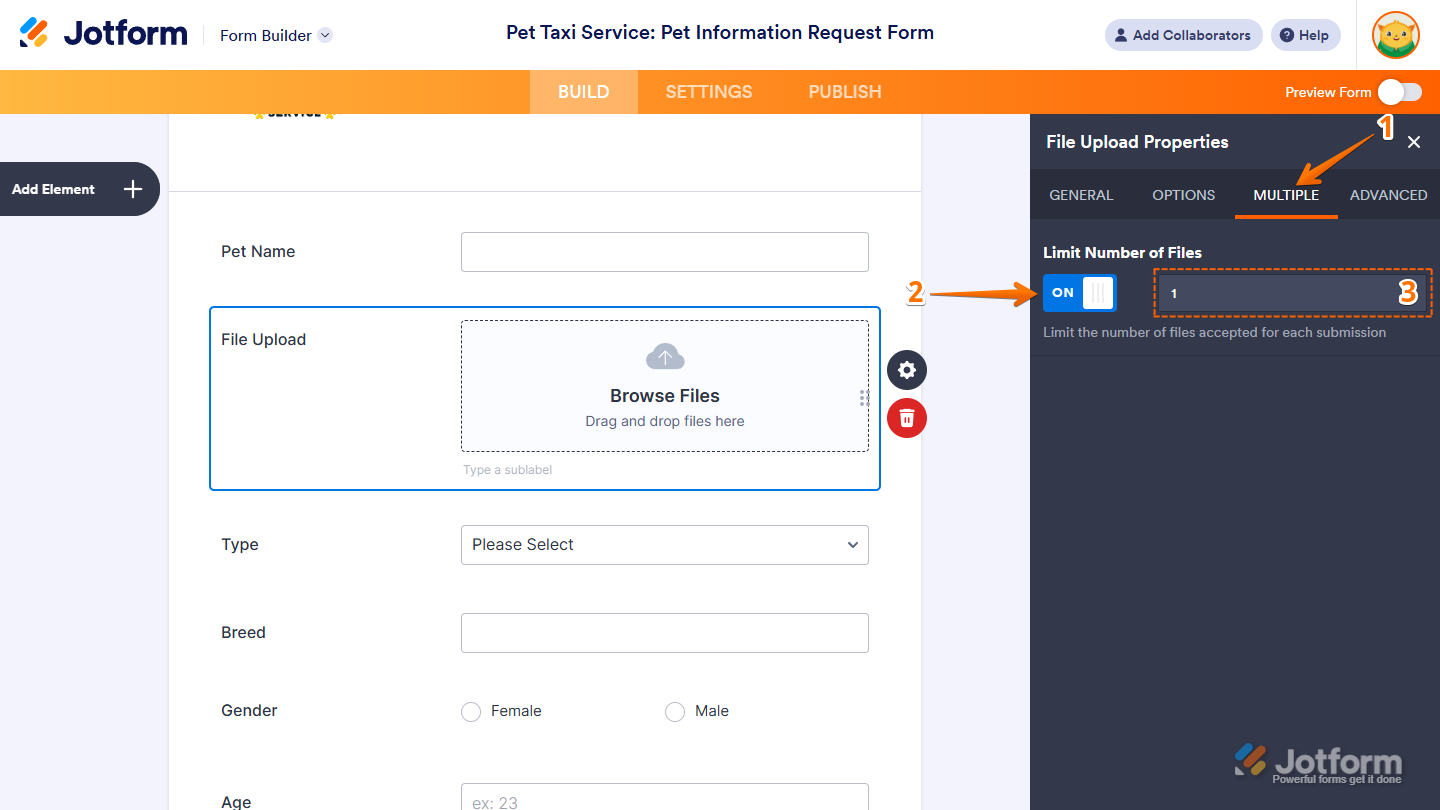Click the file limit number input
The width and height of the screenshot is (1440, 810).
(x=1280, y=293)
